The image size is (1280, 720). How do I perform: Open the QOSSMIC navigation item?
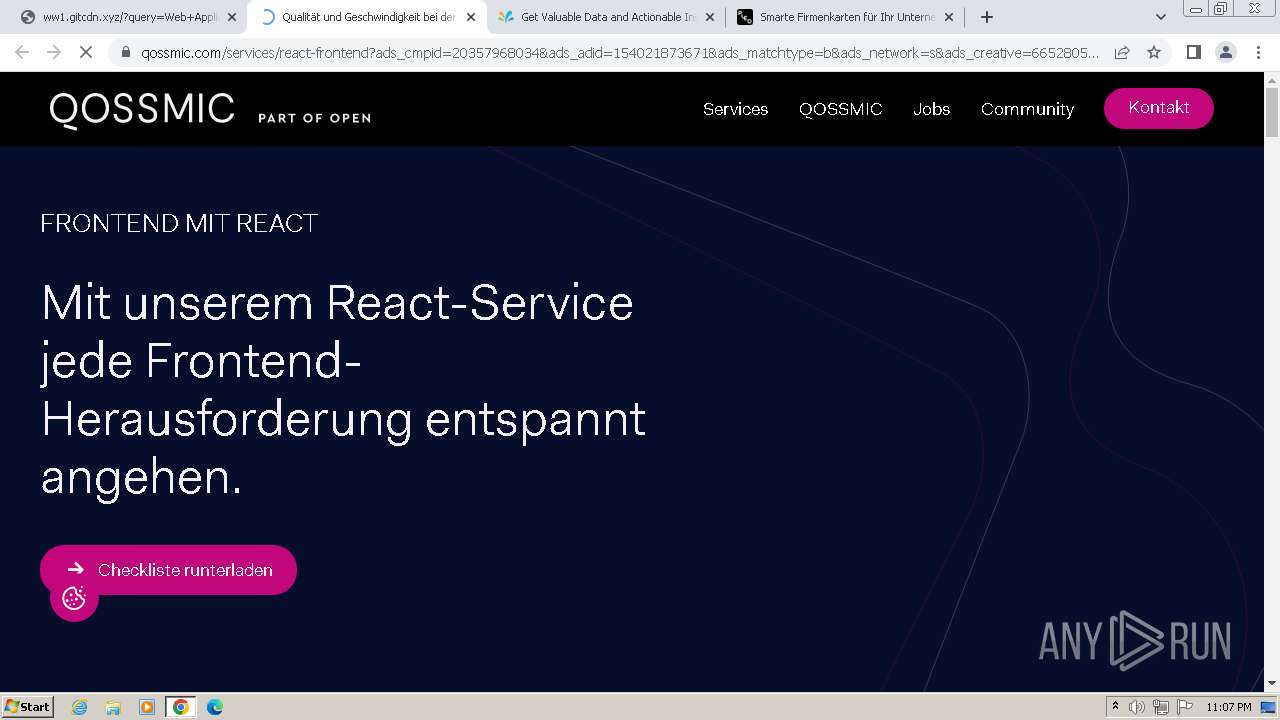tap(840, 109)
